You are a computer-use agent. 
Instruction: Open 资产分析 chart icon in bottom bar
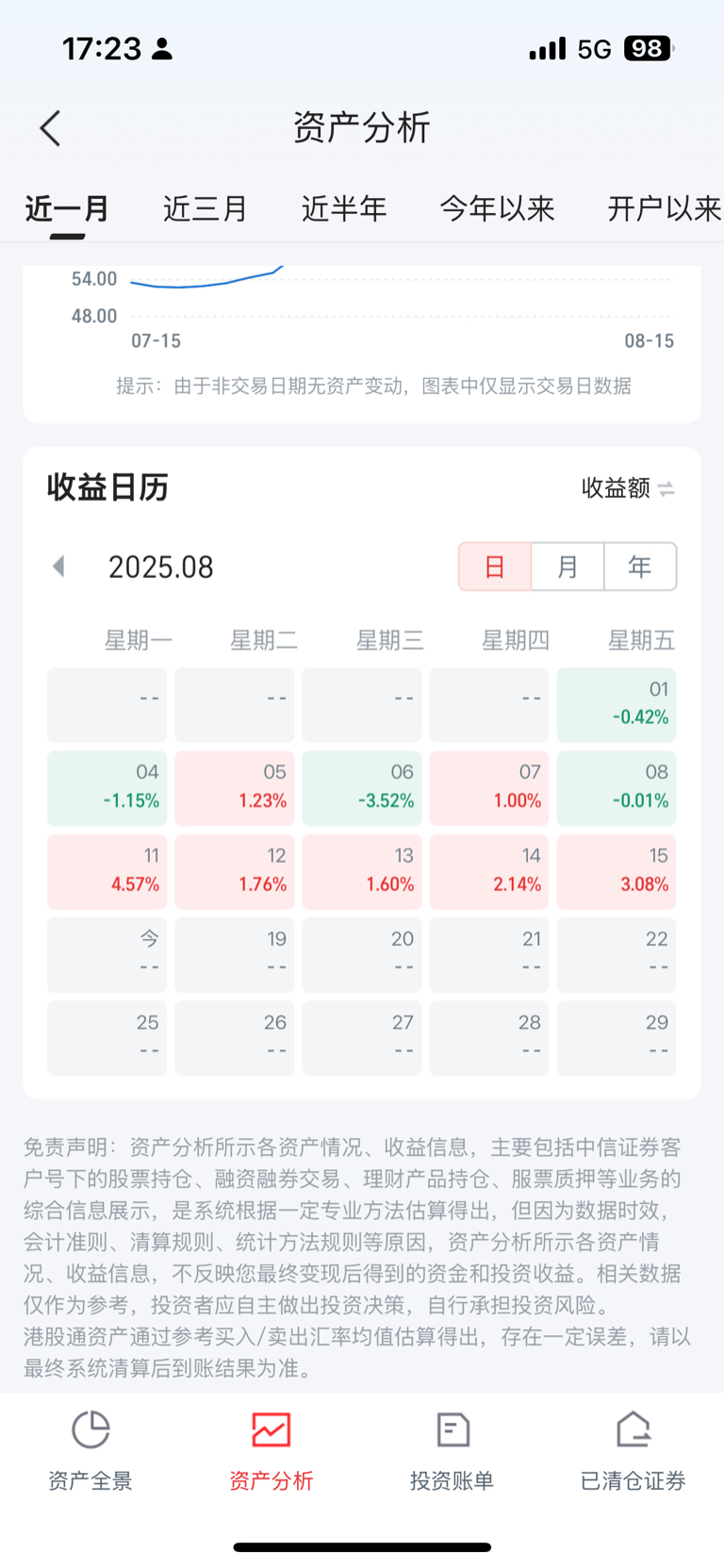(x=271, y=1429)
